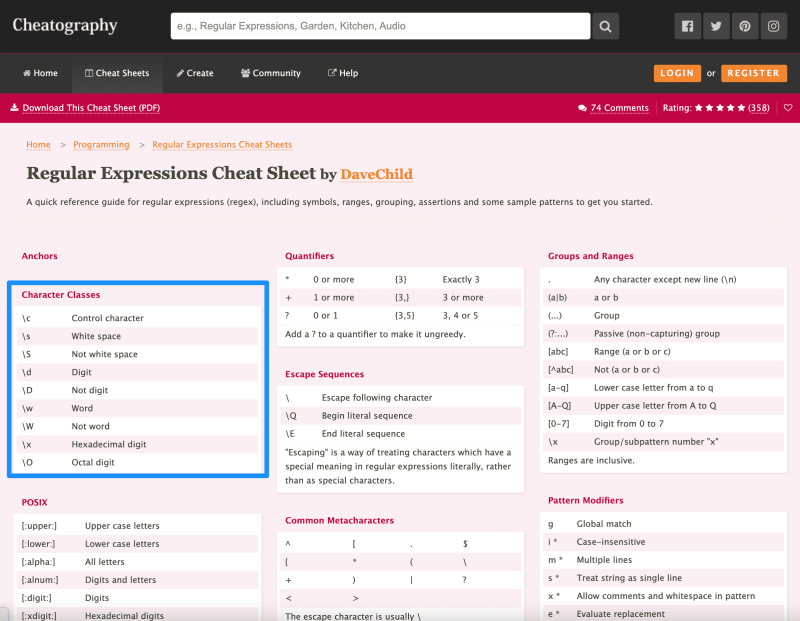Open the Community nav item
The image size is (800, 621).
coord(271,73)
